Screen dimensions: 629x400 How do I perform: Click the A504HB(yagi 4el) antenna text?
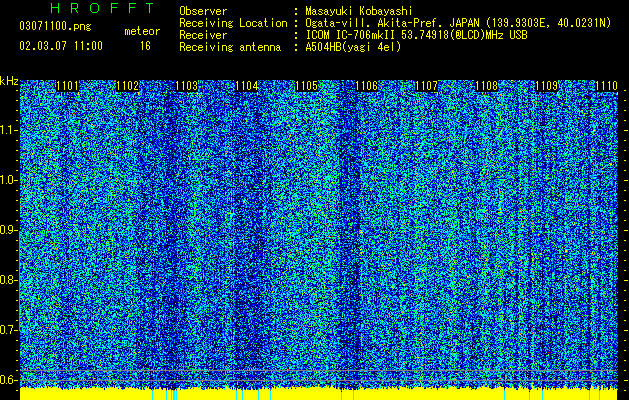(x=353, y=47)
